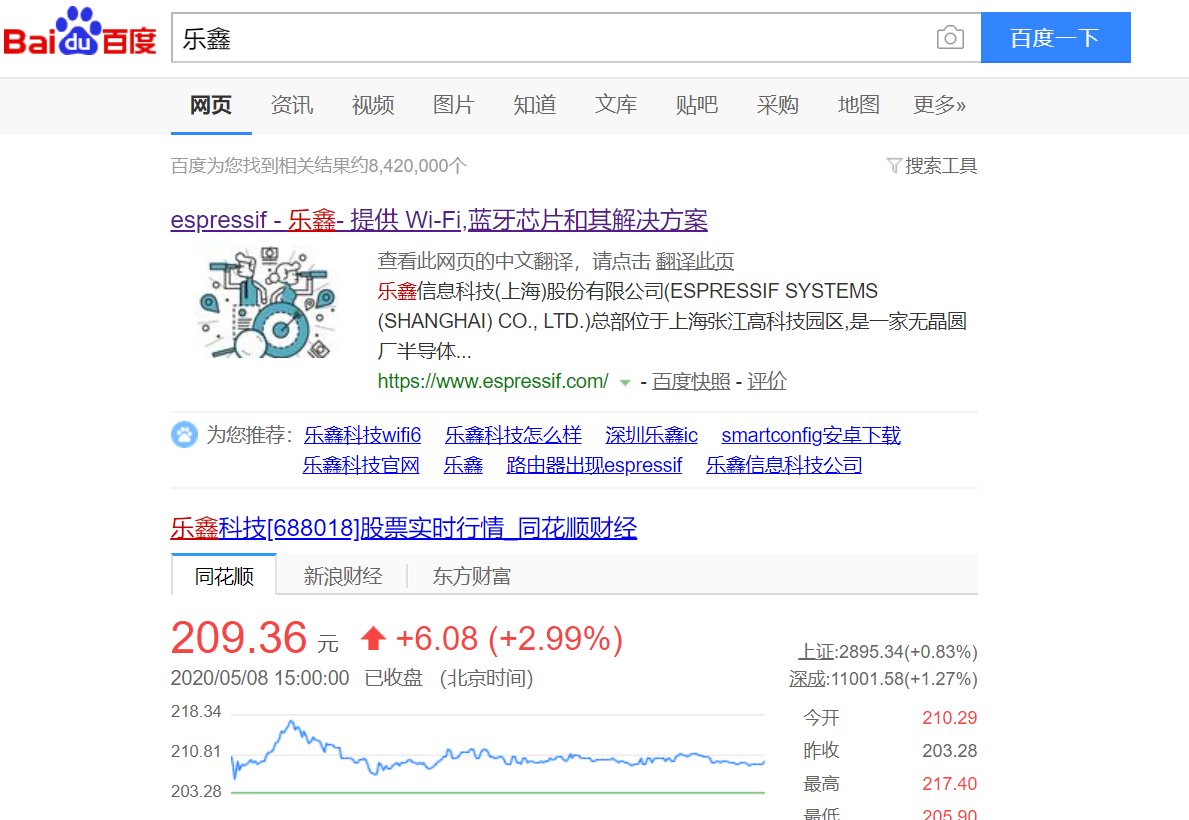The image size is (1189, 820).
Task: Open suggestion 乐鑫科技官网
Action: pyautogui.click(x=361, y=465)
